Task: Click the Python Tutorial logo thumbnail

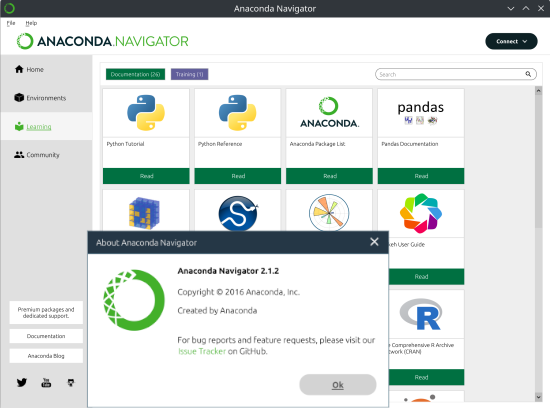Action: (146, 113)
